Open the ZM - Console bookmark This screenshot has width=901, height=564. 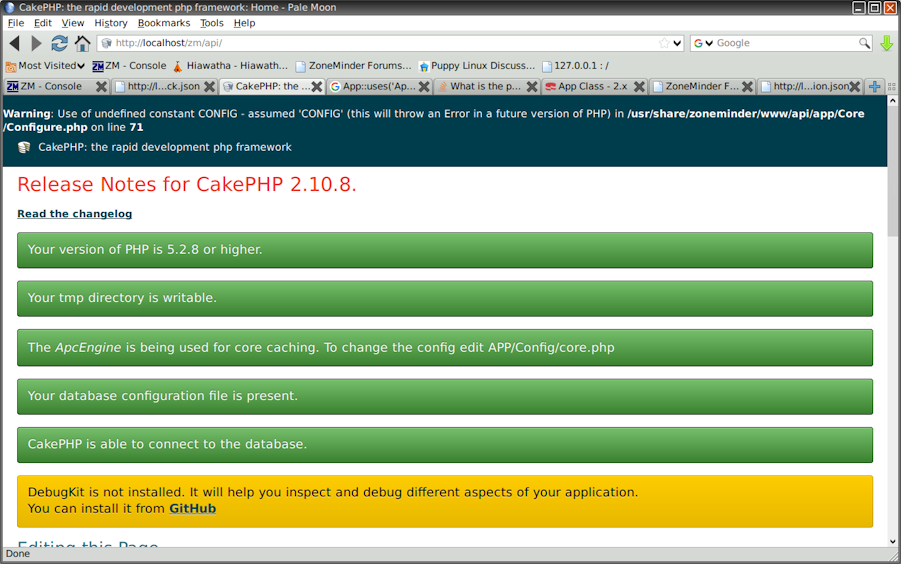129,65
